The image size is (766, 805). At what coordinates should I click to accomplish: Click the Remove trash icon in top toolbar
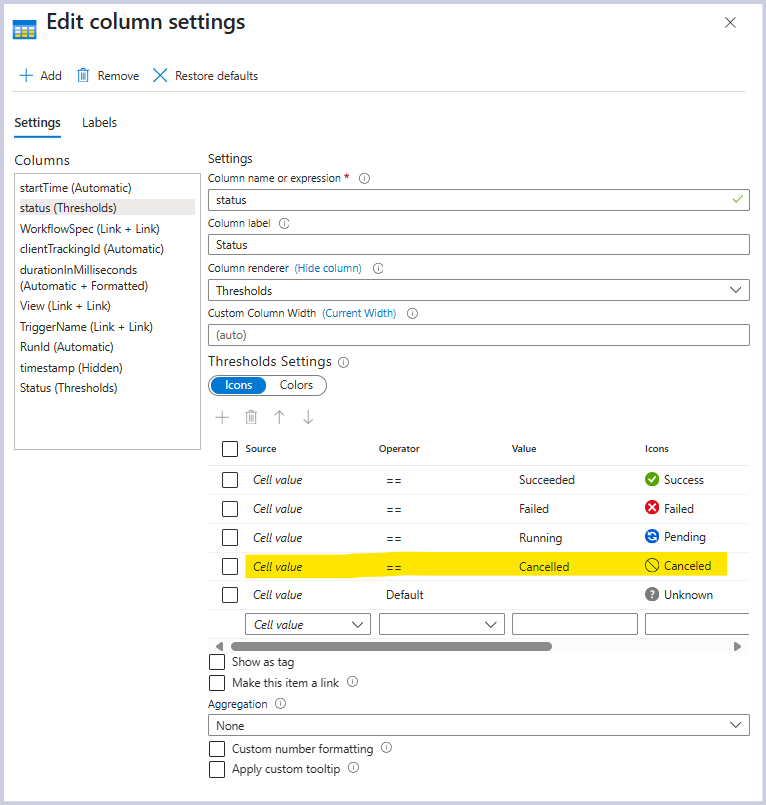(x=84, y=76)
